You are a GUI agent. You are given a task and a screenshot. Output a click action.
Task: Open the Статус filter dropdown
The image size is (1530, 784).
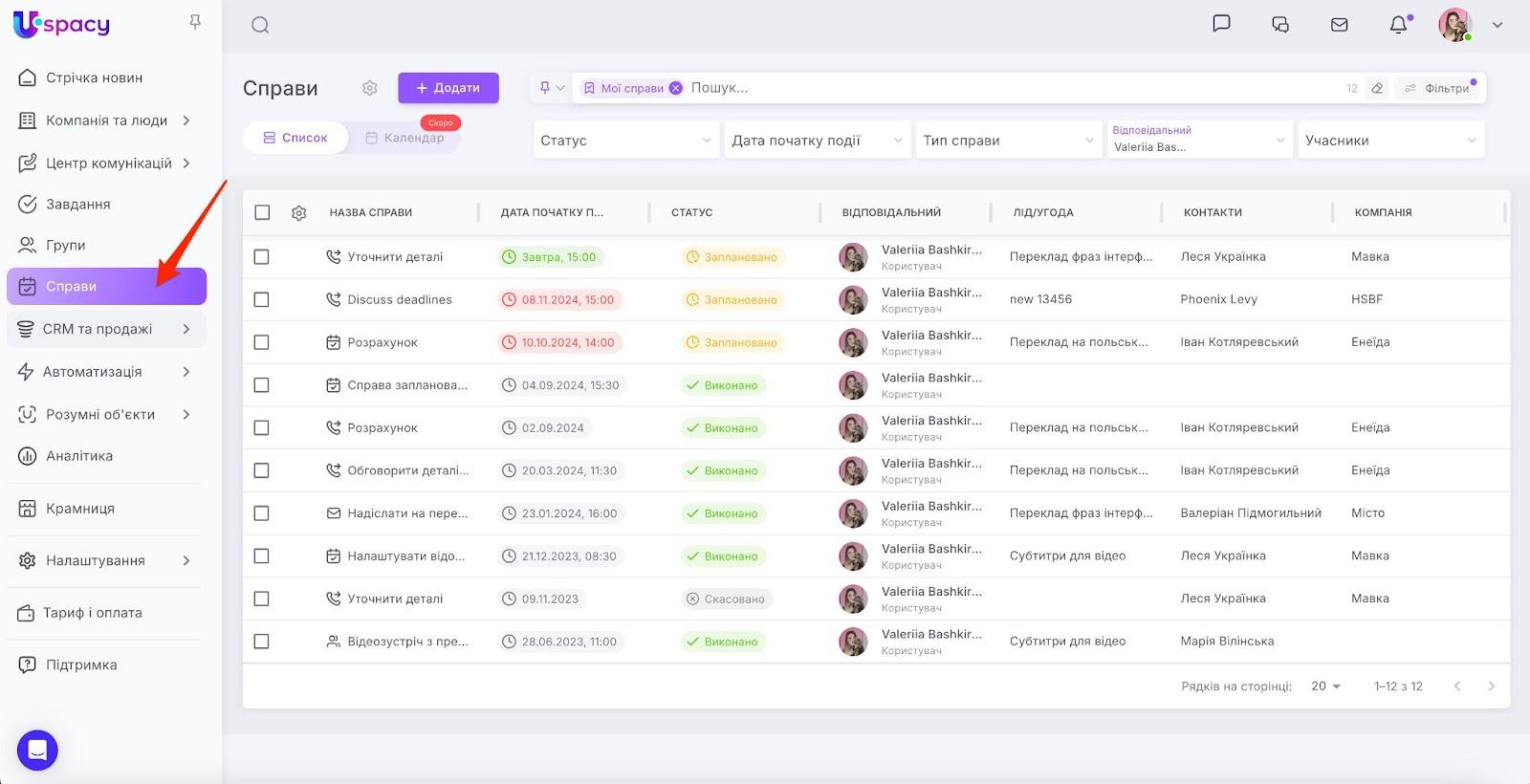(x=625, y=141)
